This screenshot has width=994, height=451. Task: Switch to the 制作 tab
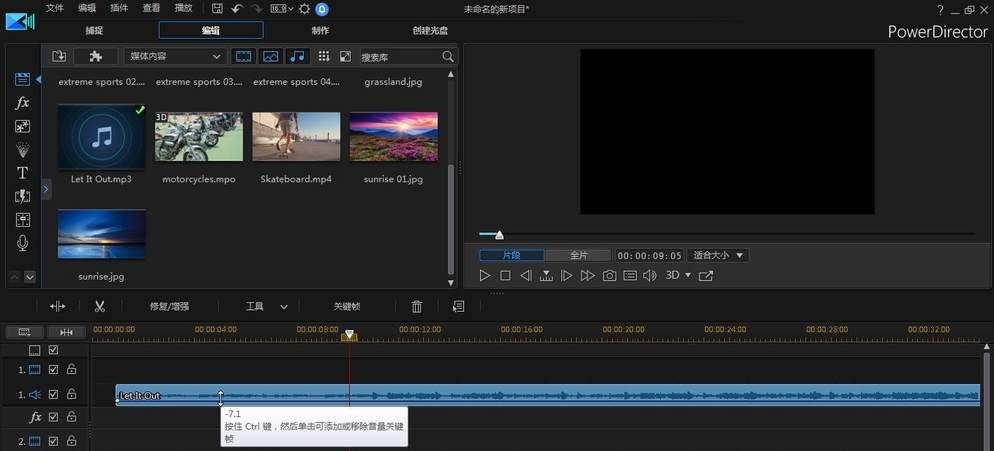[320, 30]
